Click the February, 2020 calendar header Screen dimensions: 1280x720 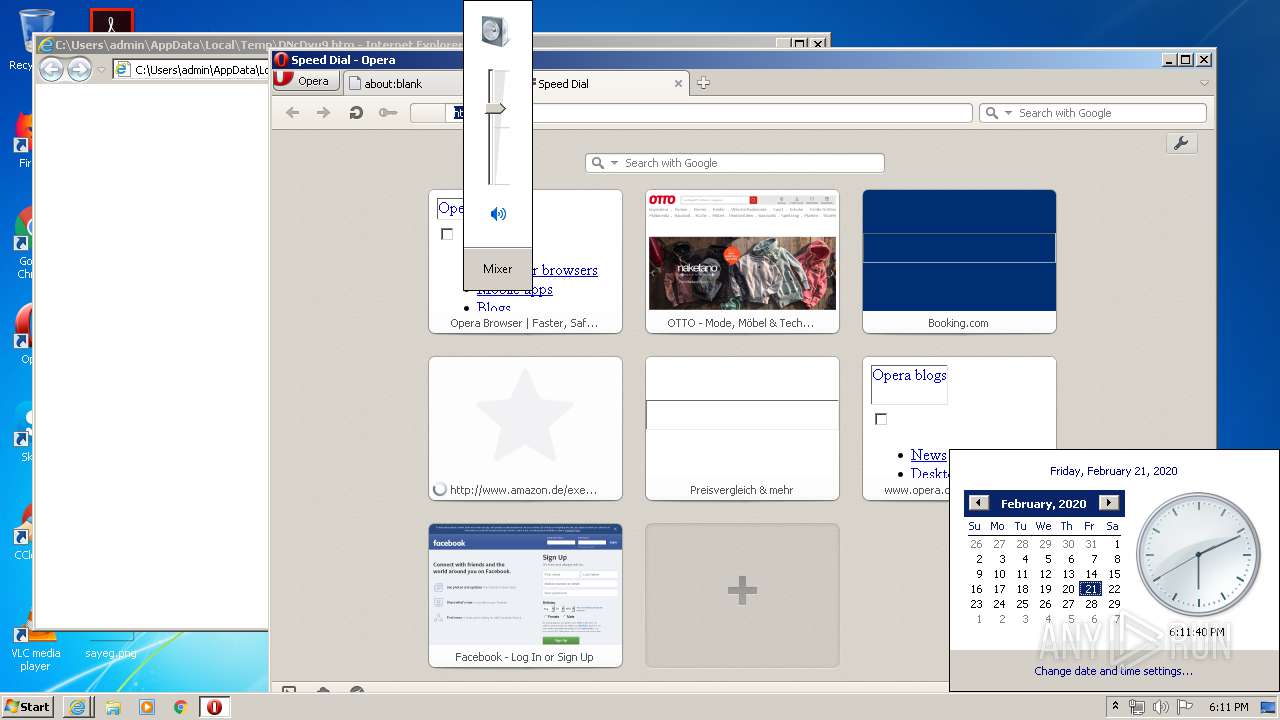[1043, 504]
